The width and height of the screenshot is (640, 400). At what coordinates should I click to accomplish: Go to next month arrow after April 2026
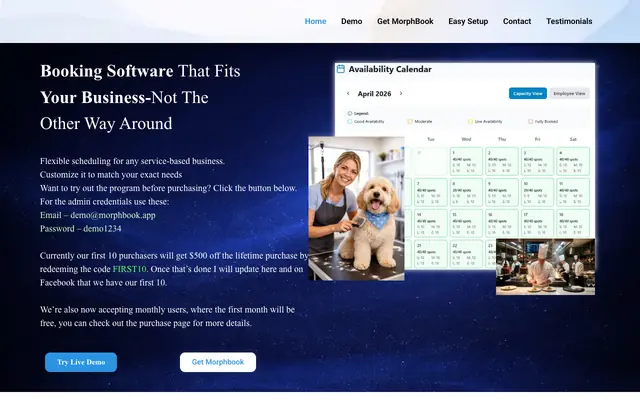pos(401,93)
